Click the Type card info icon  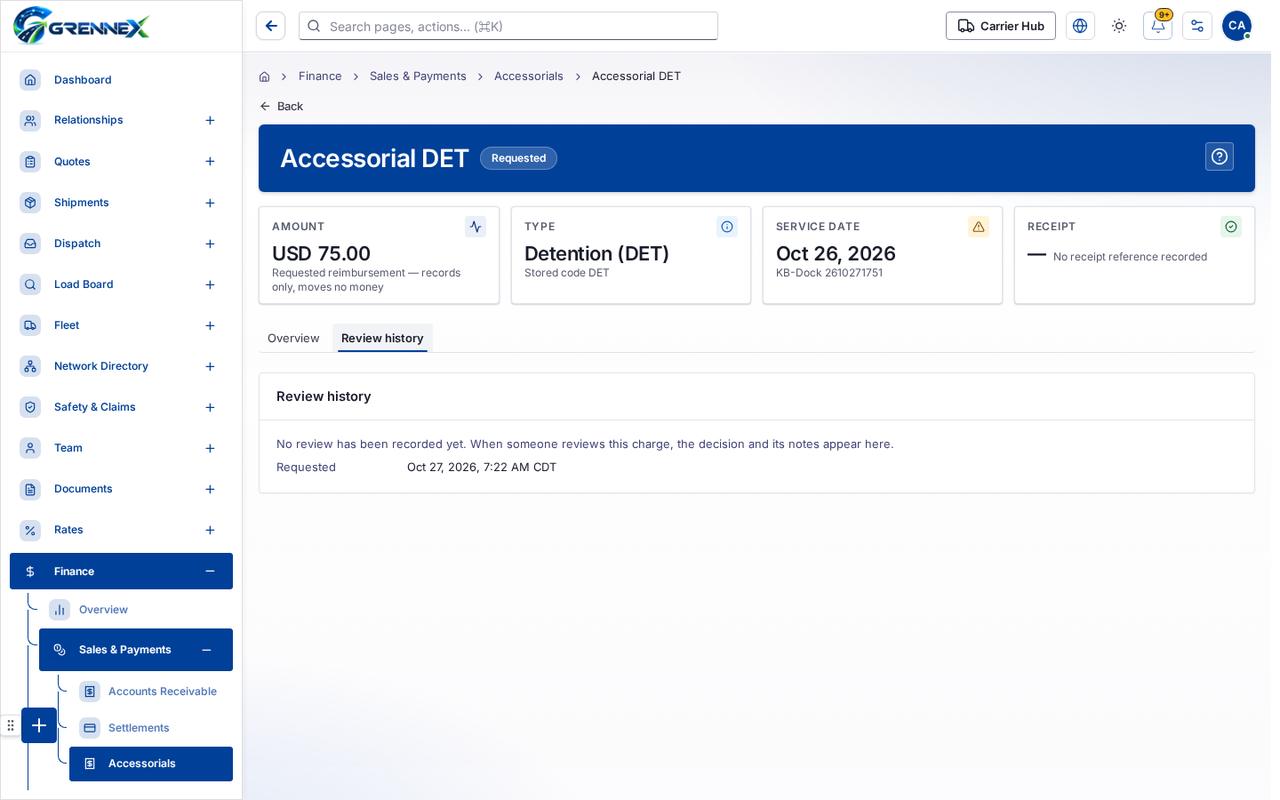[727, 227]
